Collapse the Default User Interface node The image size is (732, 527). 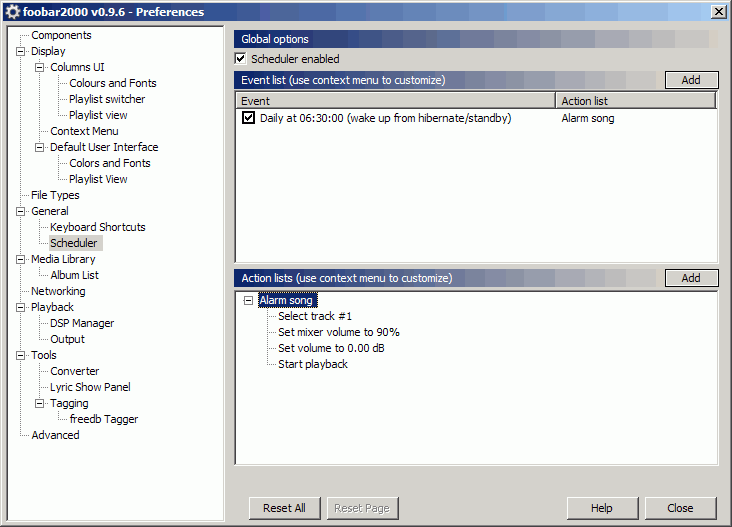40,147
